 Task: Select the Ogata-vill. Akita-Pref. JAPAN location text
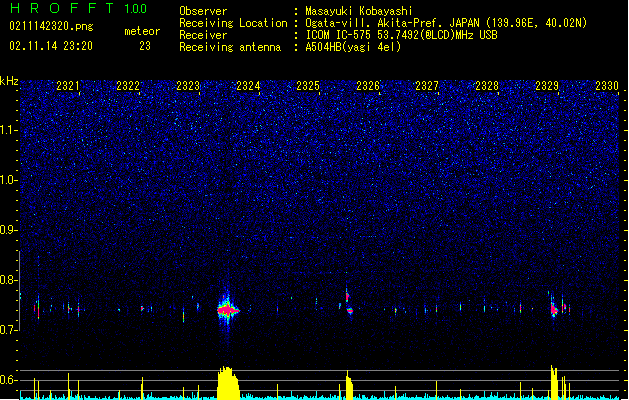pyautogui.click(x=446, y=23)
